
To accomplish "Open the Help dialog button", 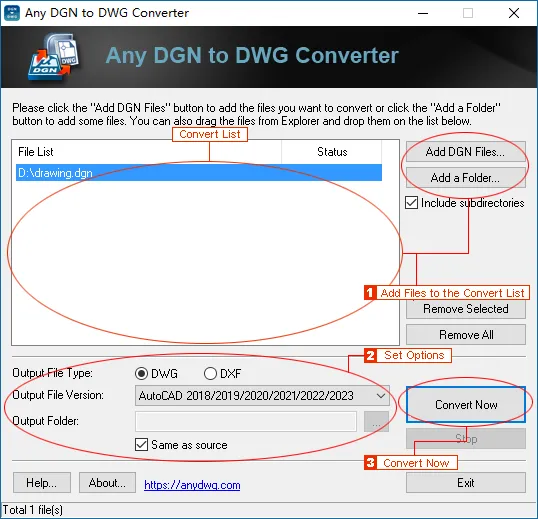I will [x=42, y=483].
